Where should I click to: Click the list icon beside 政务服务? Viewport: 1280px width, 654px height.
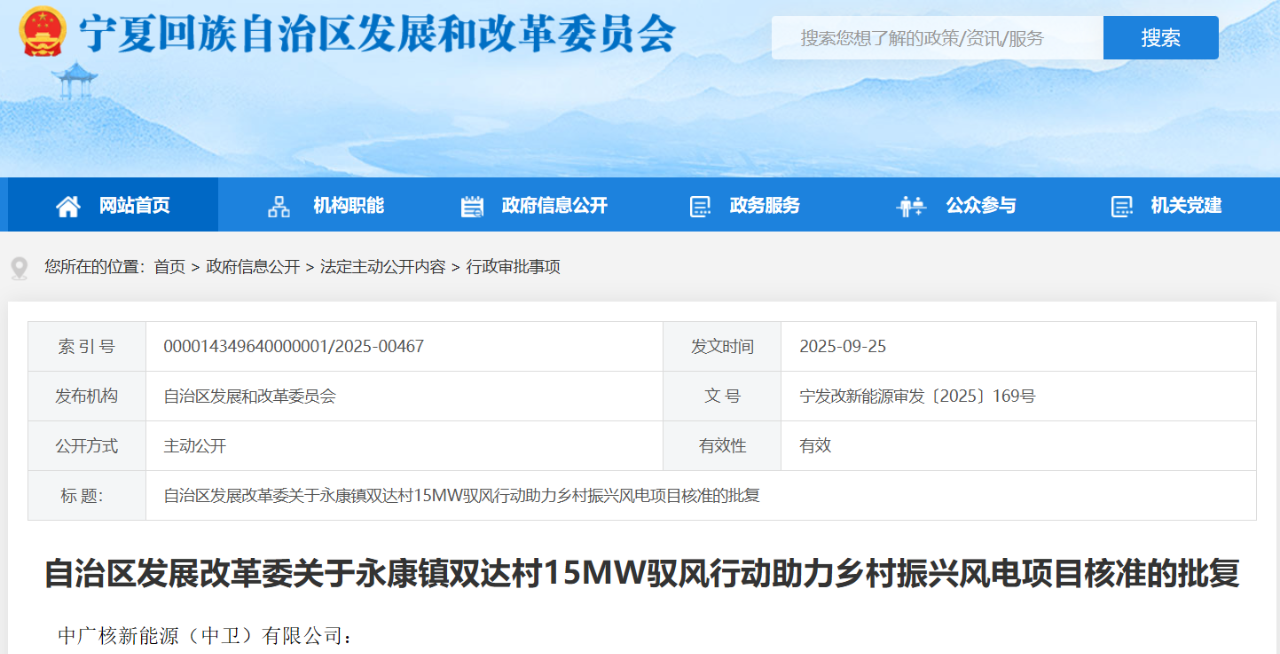tap(700, 206)
